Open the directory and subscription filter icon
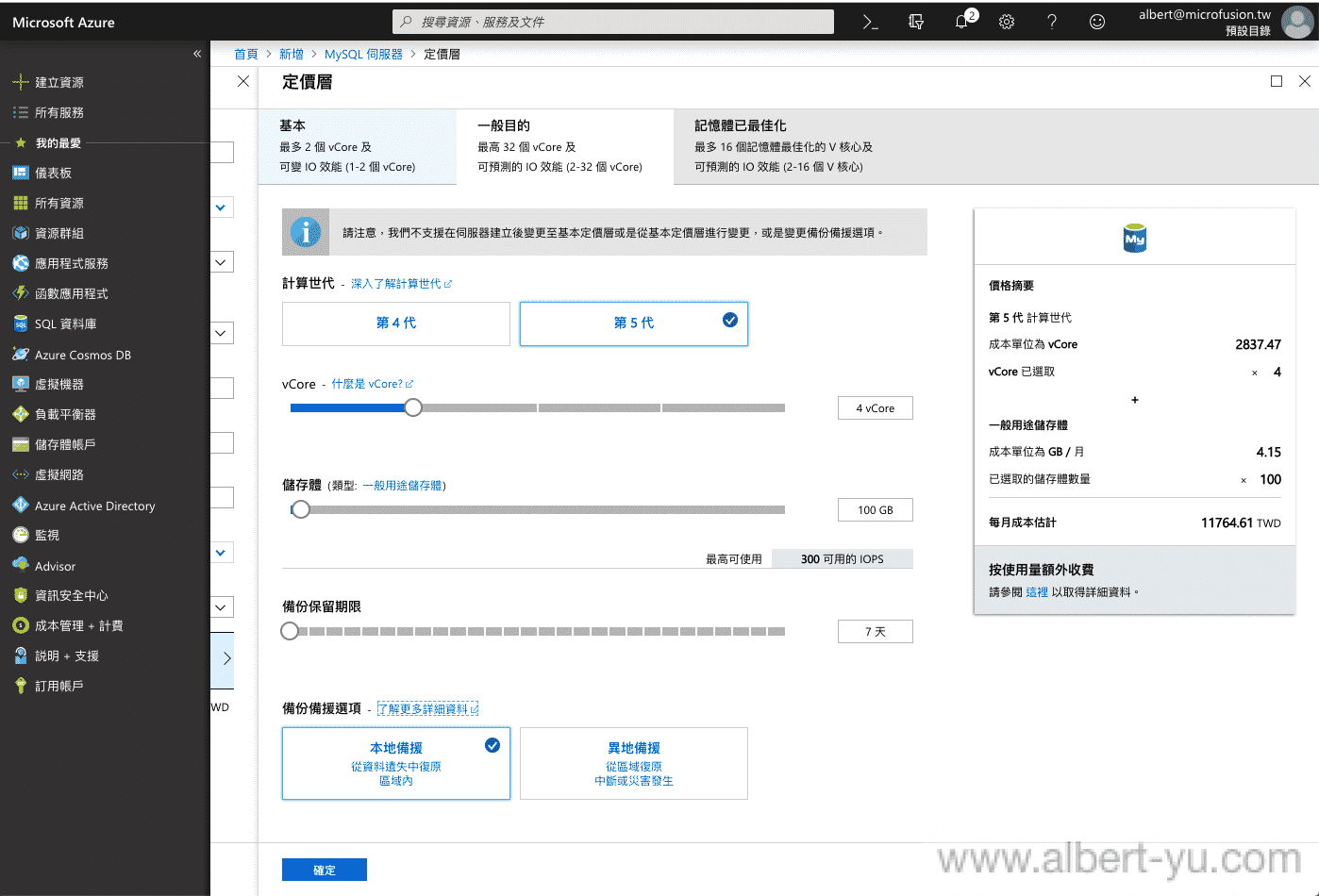The width and height of the screenshot is (1319, 896). tap(916, 22)
